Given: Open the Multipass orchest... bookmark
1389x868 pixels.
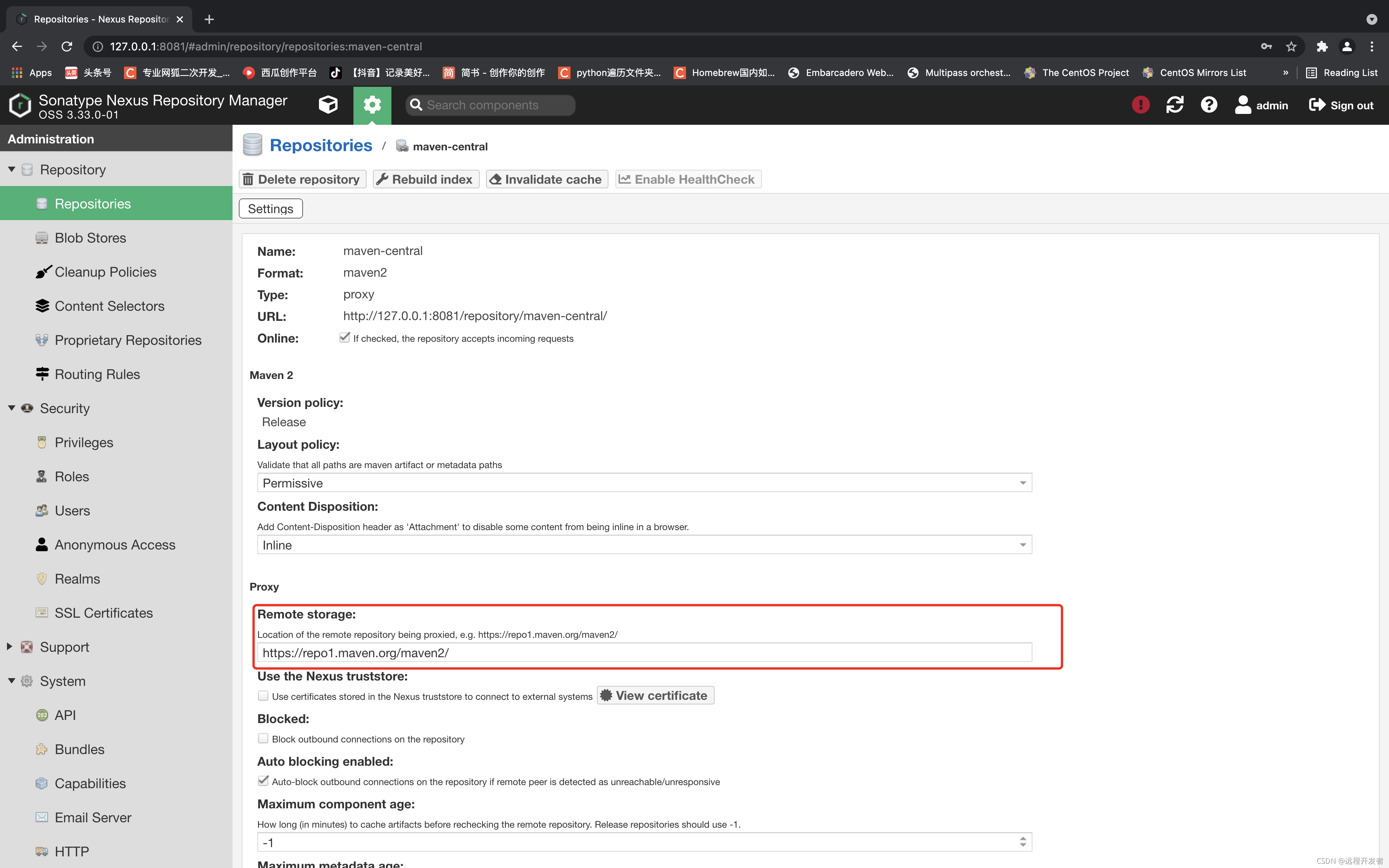Looking at the screenshot, I should pyautogui.click(x=959, y=73).
